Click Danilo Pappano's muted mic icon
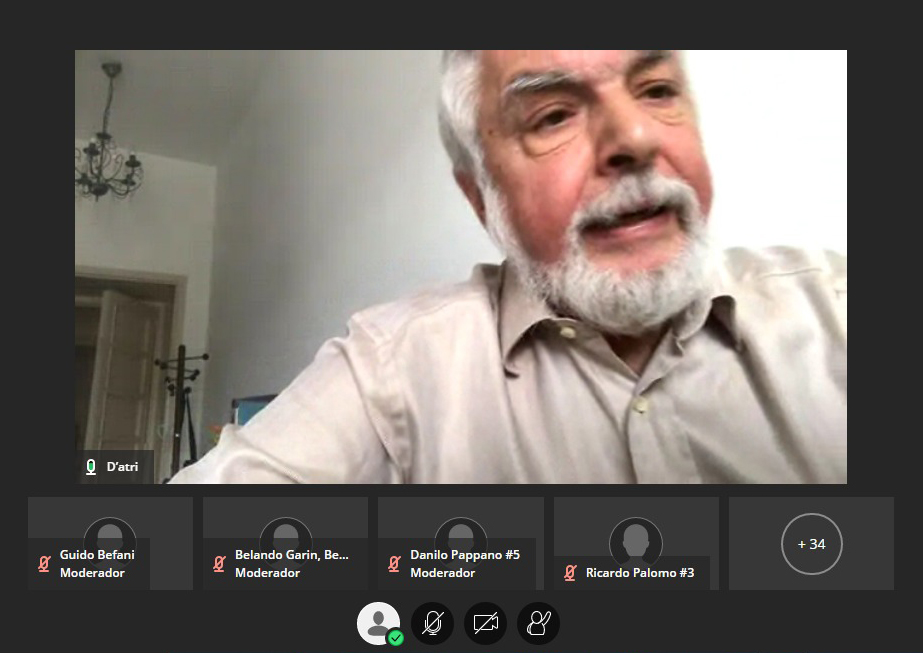 394,564
